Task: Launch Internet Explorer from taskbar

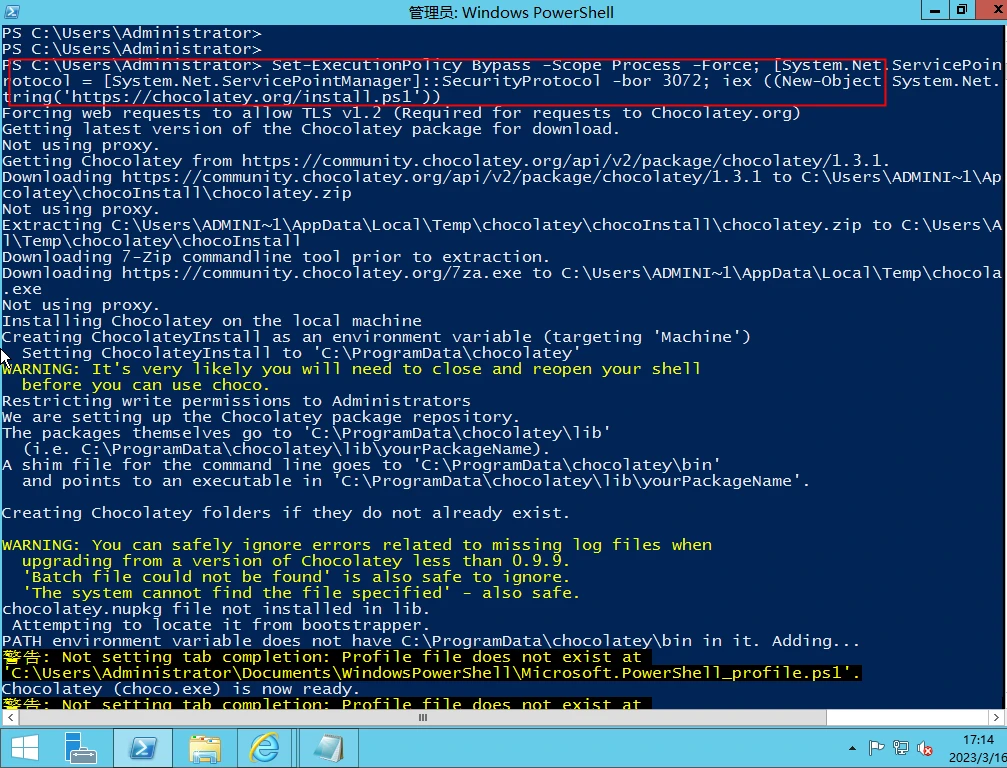Action: pos(265,748)
